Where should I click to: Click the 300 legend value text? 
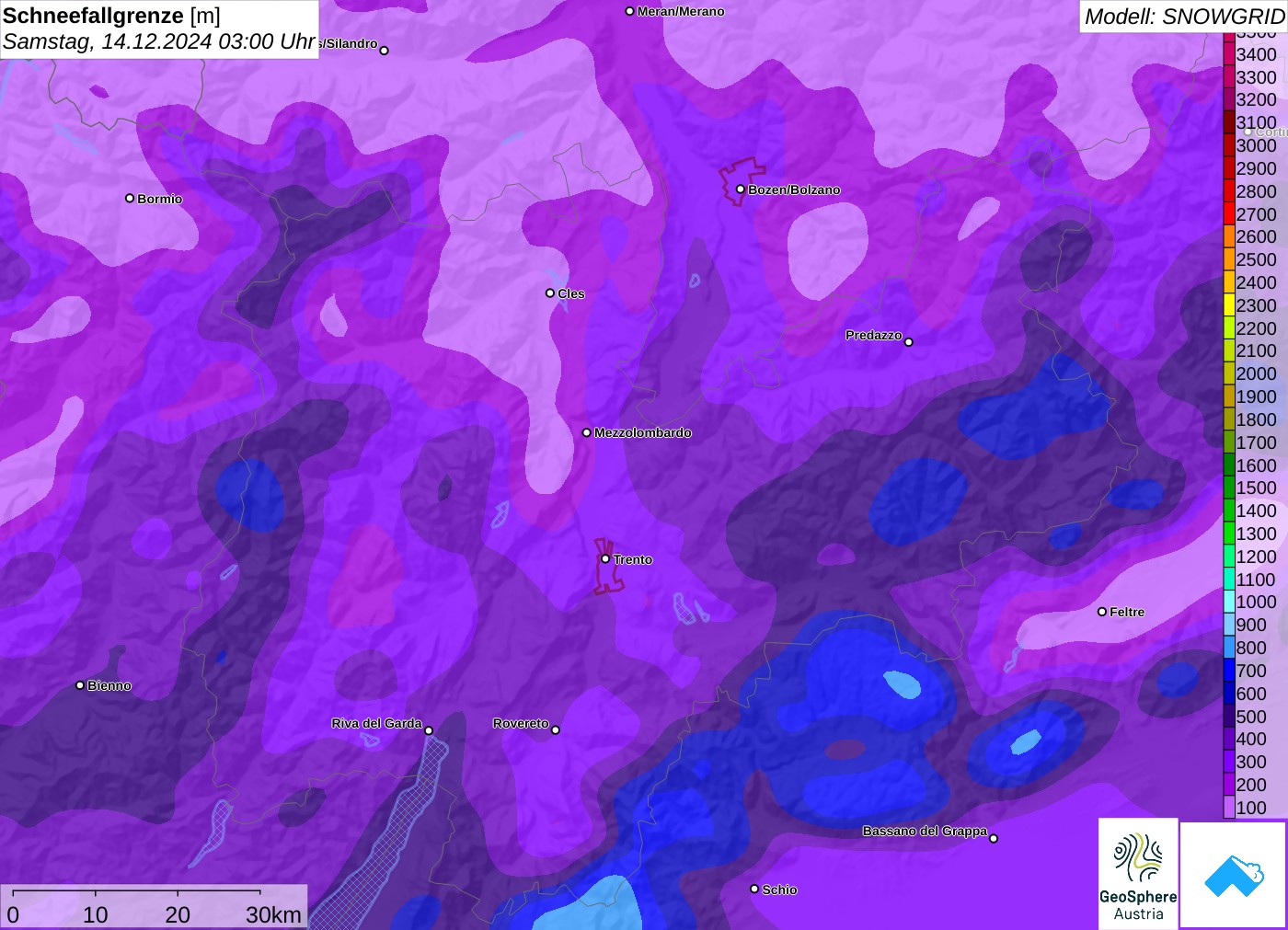click(x=1251, y=762)
